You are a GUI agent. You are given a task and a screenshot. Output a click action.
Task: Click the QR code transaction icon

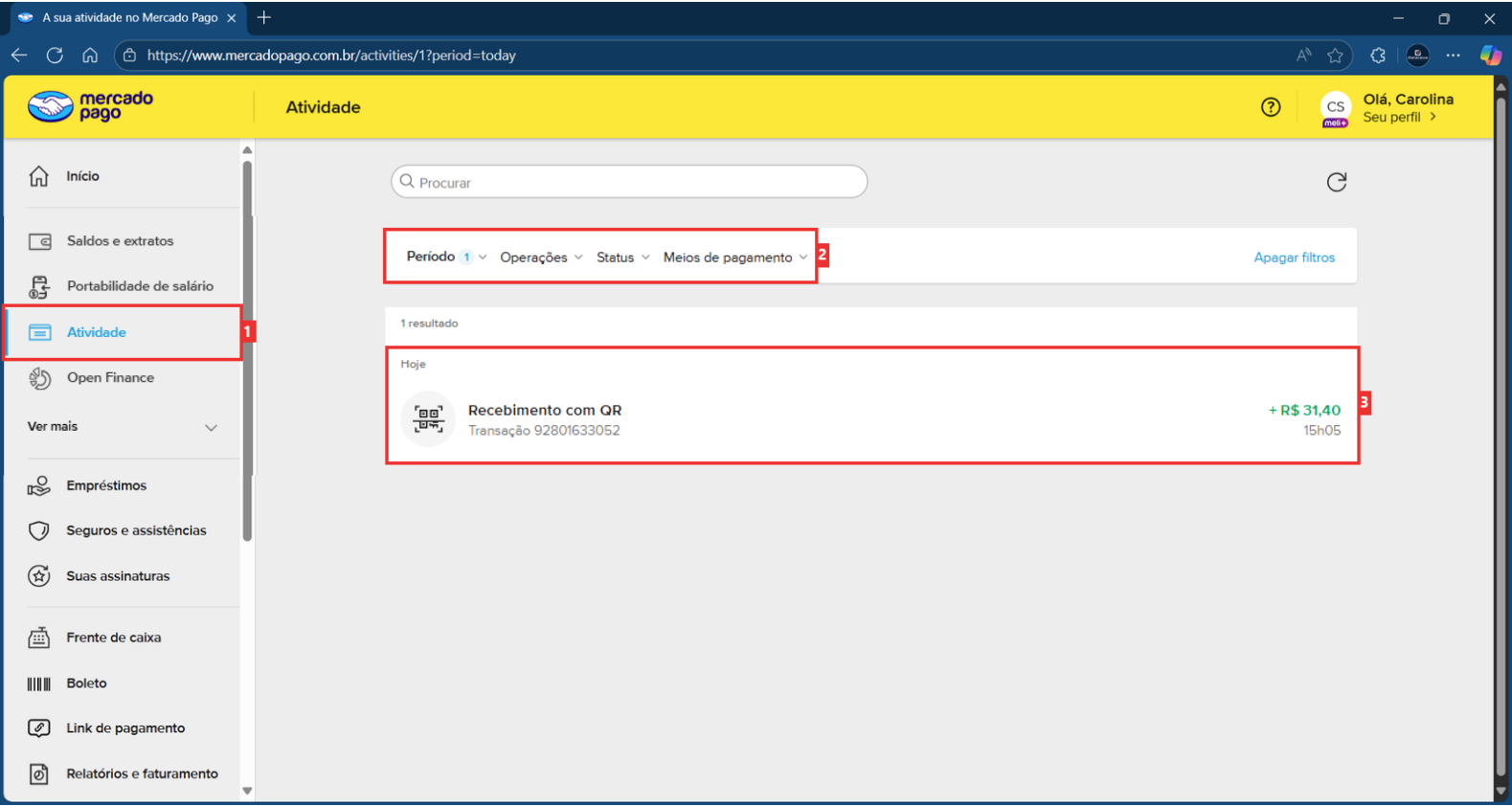point(428,419)
